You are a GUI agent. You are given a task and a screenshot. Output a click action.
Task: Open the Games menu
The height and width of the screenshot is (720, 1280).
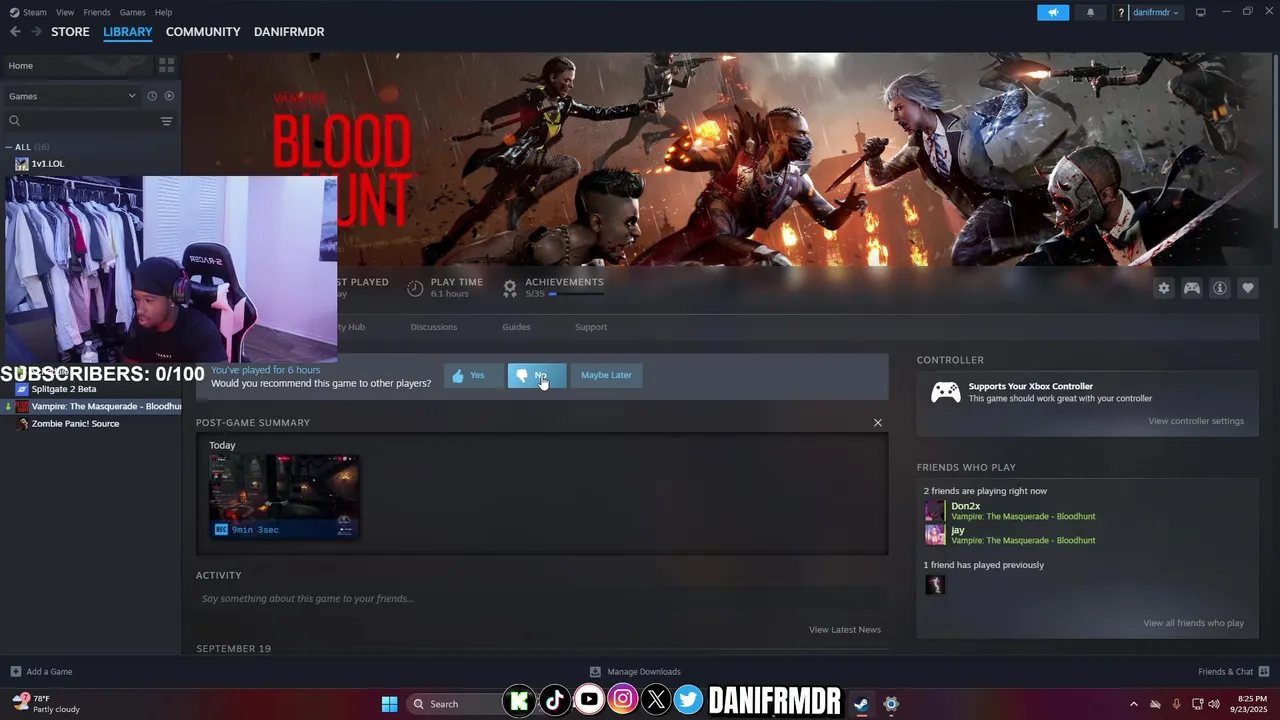pos(132,12)
